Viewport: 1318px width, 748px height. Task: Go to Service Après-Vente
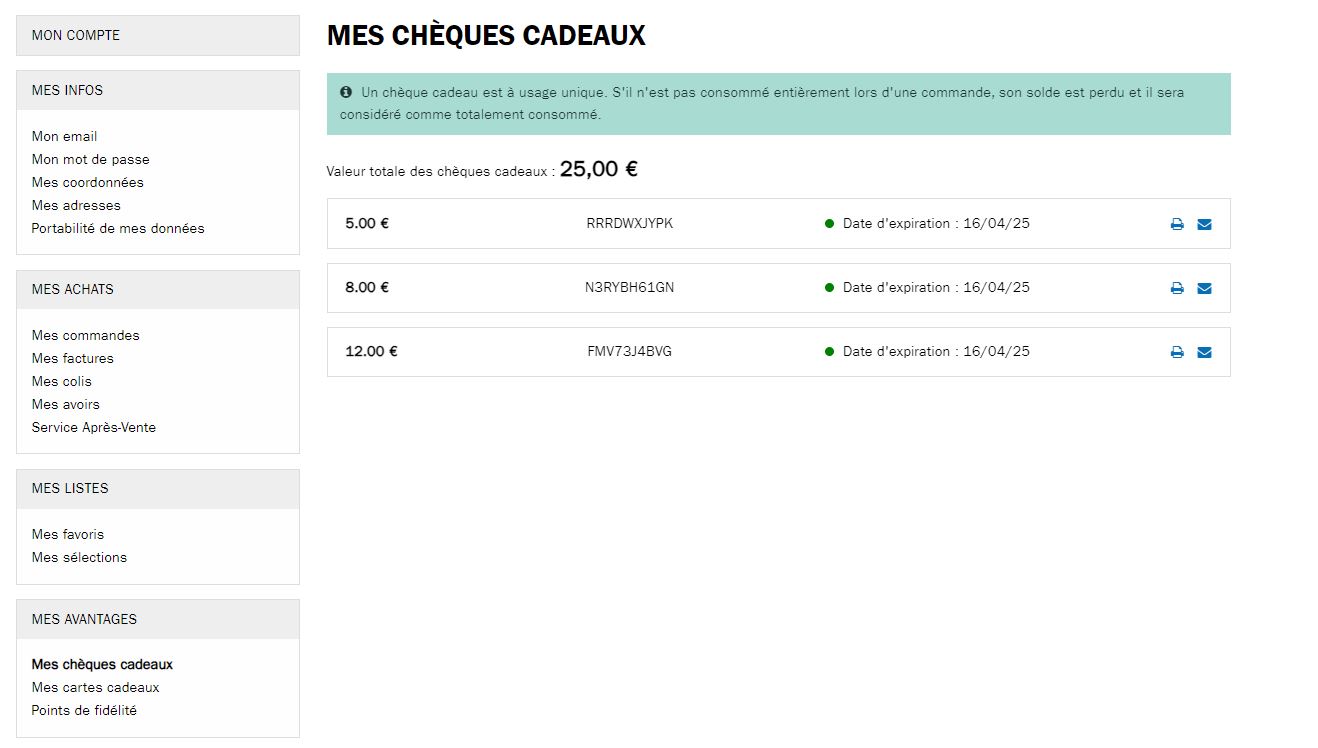93,427
